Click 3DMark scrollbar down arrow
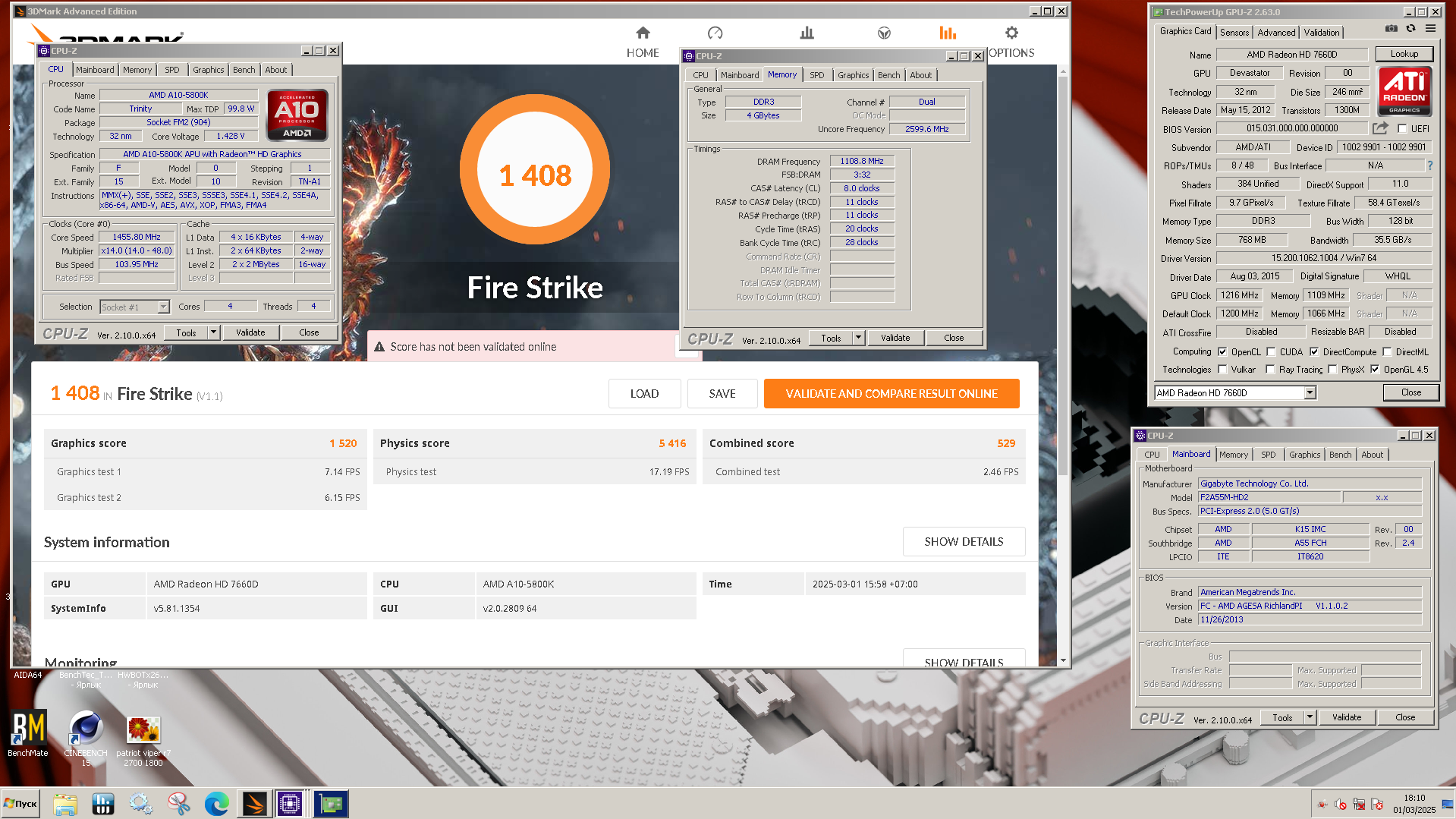The width and height of the screenshot is (1456, 819). (1063, 661)
